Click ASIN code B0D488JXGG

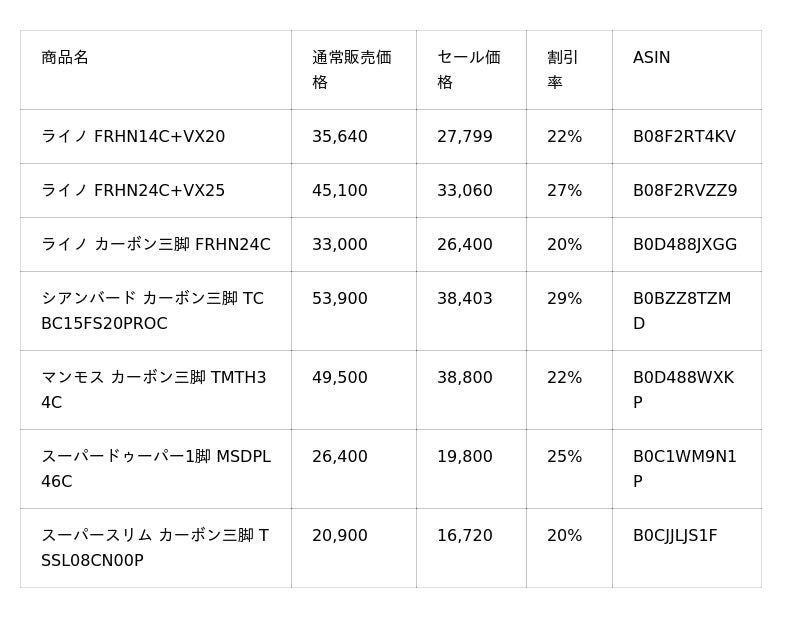[x=685, y=245]
